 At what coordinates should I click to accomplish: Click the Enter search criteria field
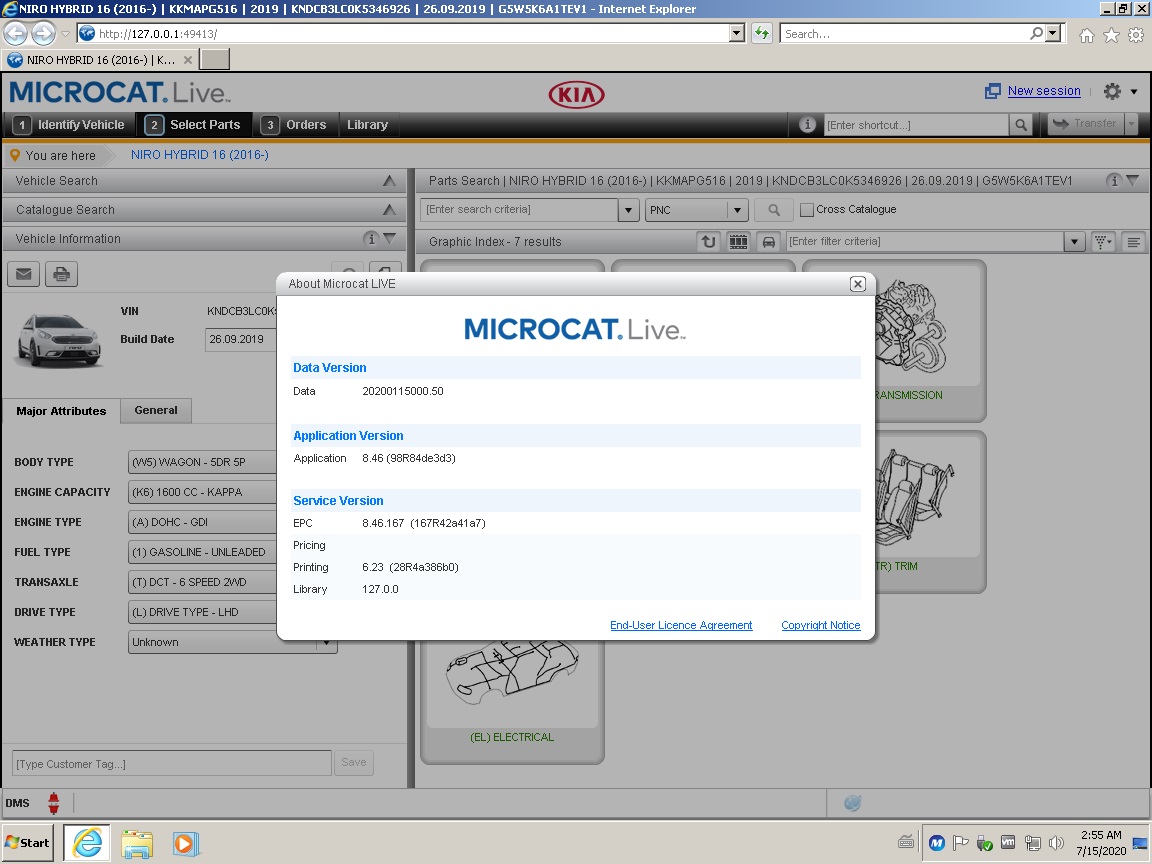(519, 210)
